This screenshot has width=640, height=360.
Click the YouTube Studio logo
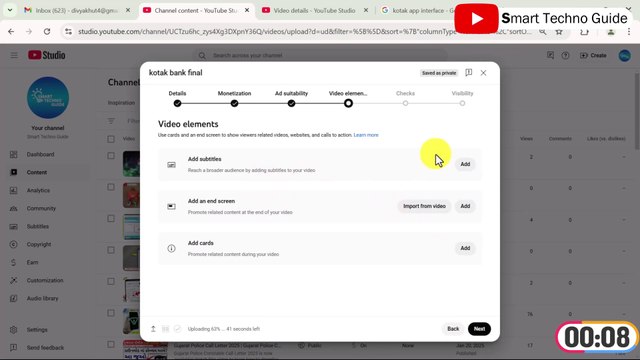47,55
